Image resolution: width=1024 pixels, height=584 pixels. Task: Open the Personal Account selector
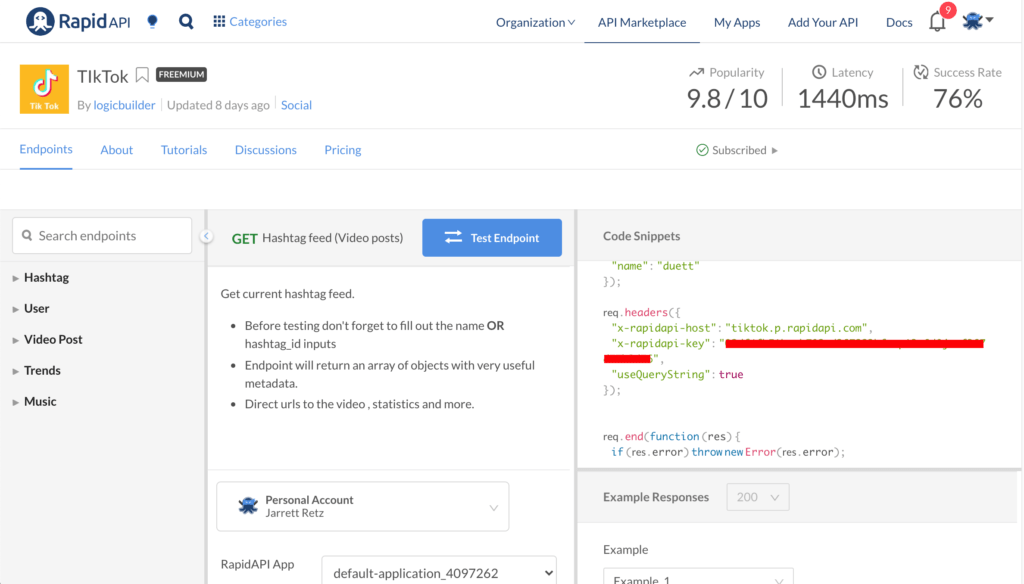363,507
